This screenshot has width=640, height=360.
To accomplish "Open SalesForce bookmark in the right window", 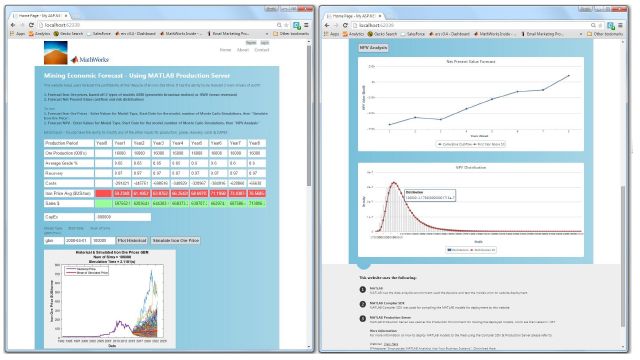I will tap(413, 34).
